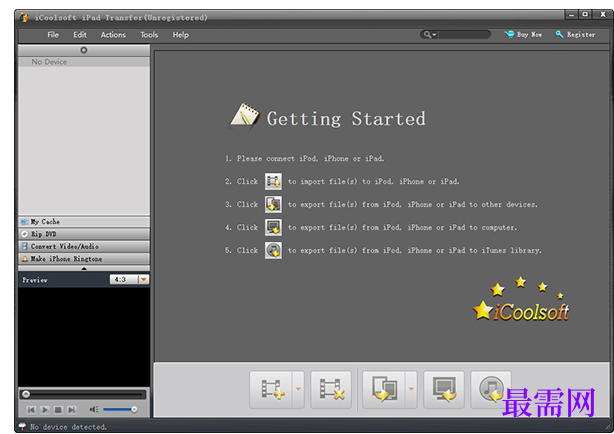Open the Edit menu
This screenshot has width=614, height=434.
[x=79, y=35]
